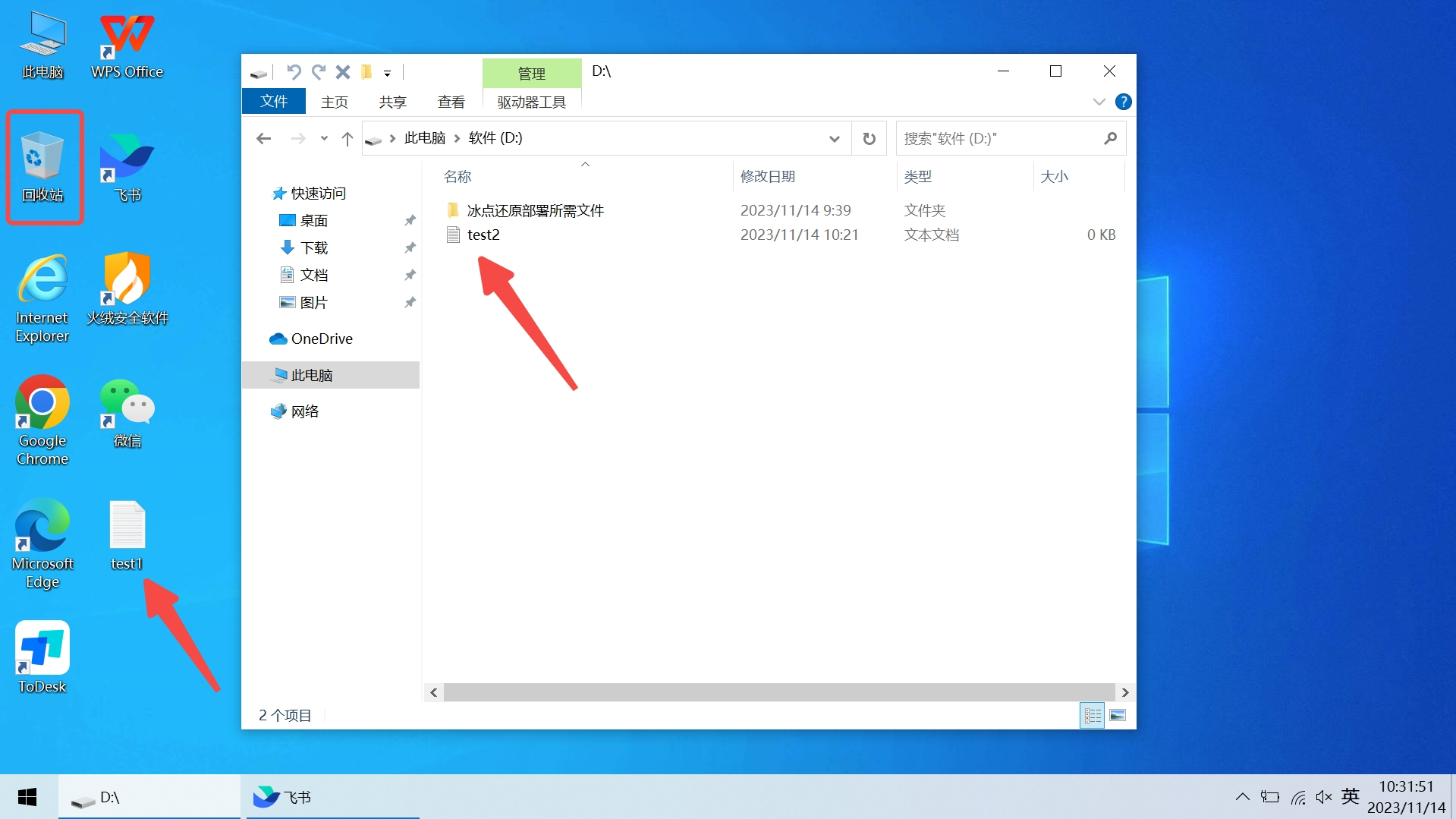Select 快速访问 in the navigation pane

[309, 194]
